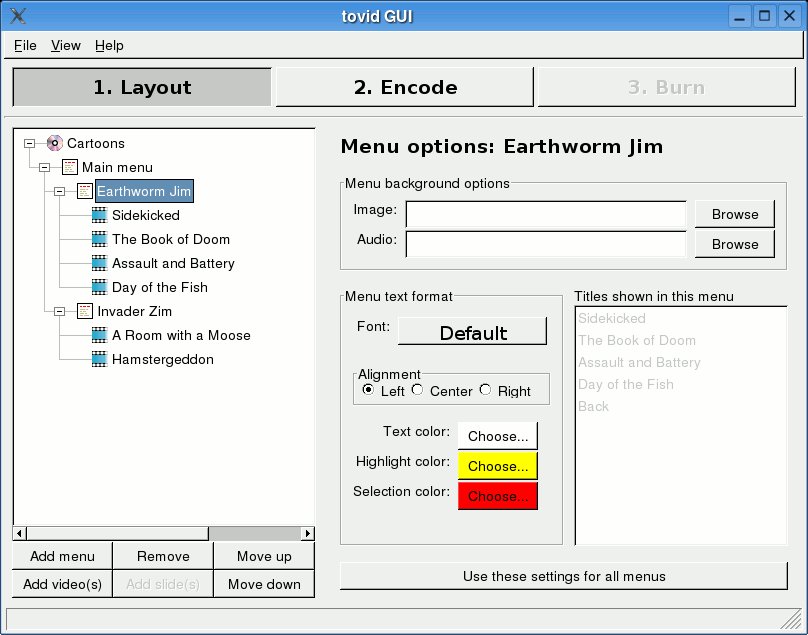Select the Cartoons disc label
808x635 pixels.
[96, 143]
